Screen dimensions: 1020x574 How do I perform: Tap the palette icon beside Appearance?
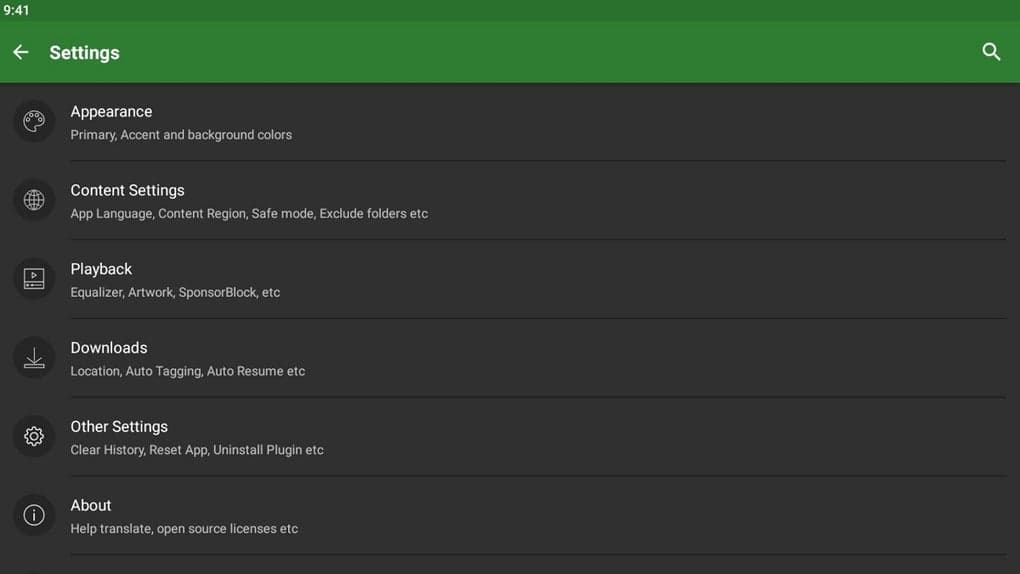click(34, 121)
